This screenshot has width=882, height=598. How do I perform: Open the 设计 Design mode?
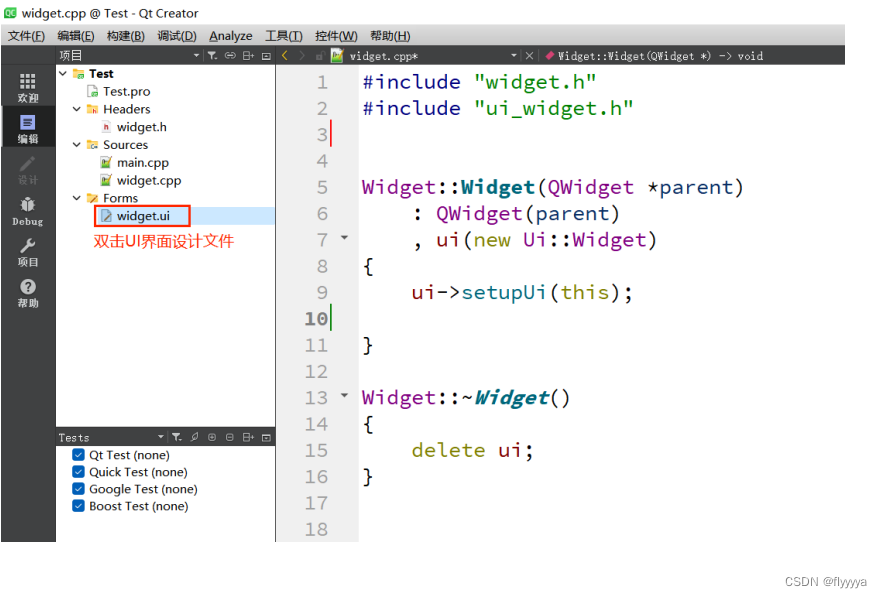click(28, 170)
